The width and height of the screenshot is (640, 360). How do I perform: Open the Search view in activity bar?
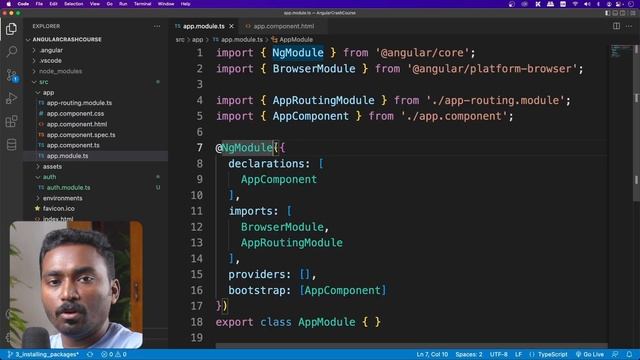click(x=11, y=51)
